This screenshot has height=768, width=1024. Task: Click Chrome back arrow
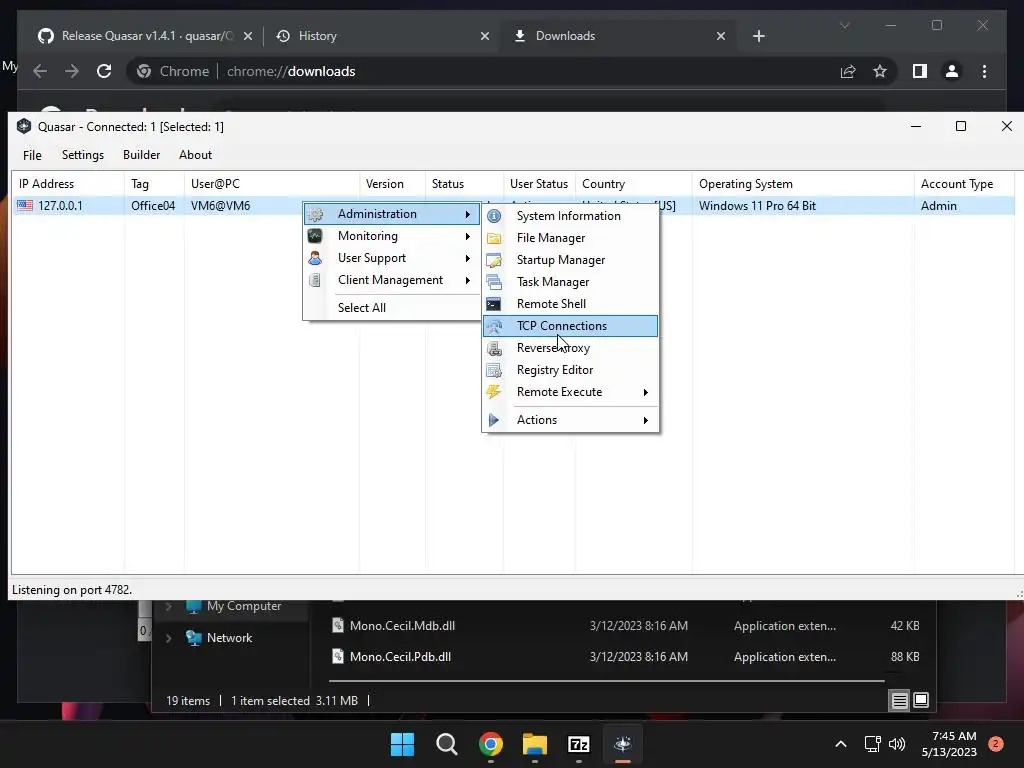[40, 71]
